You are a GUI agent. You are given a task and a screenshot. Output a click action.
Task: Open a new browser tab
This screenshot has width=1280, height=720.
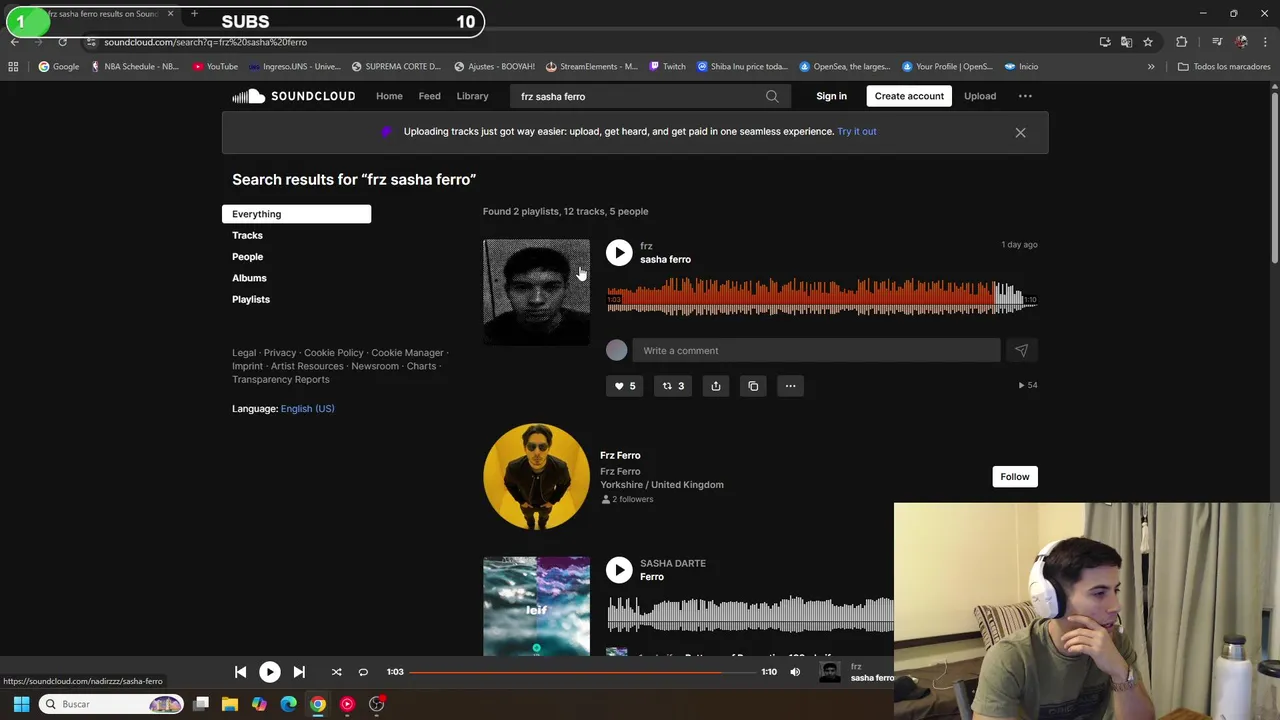(194, 14)
